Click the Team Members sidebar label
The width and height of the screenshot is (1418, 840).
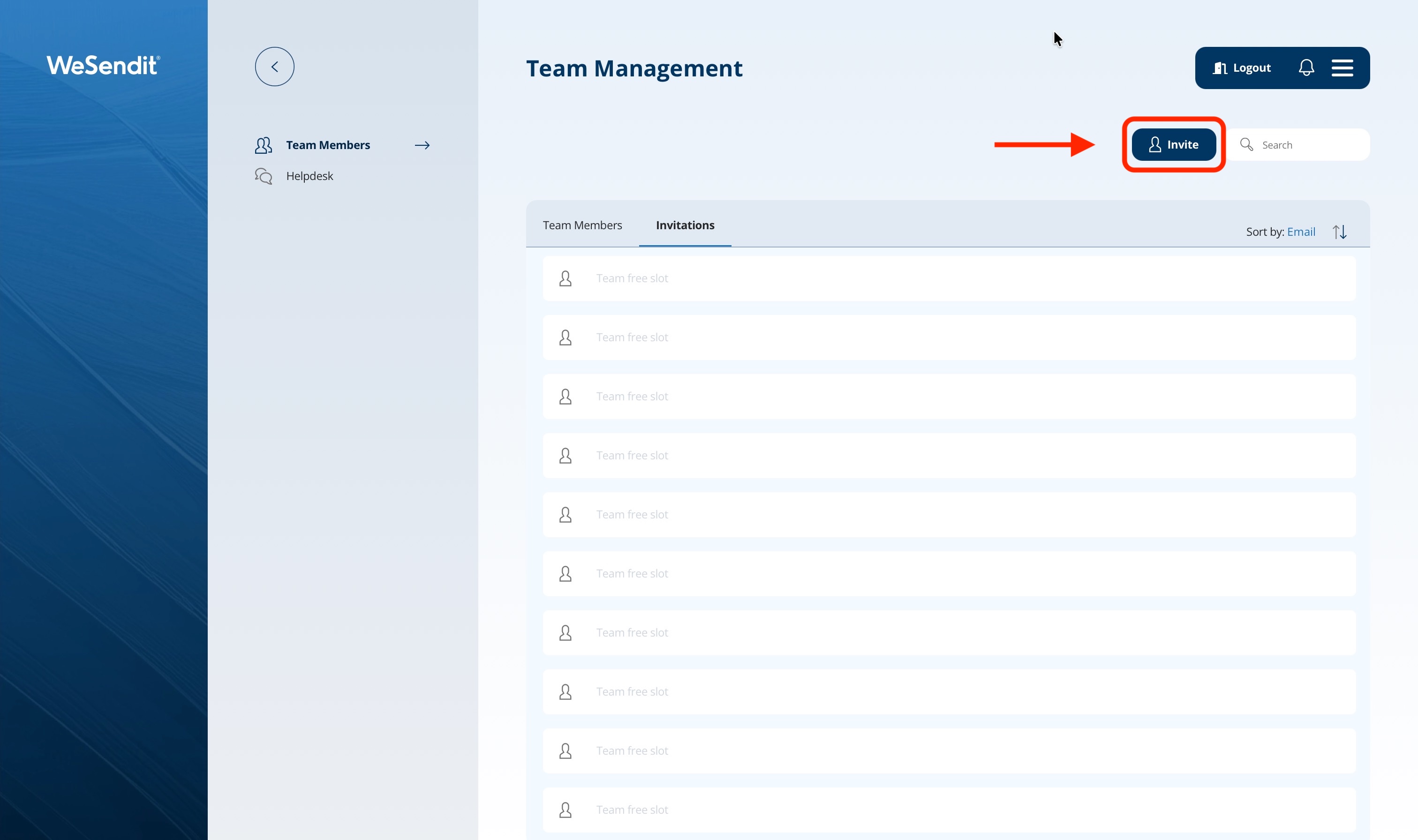tap(328, 145)
